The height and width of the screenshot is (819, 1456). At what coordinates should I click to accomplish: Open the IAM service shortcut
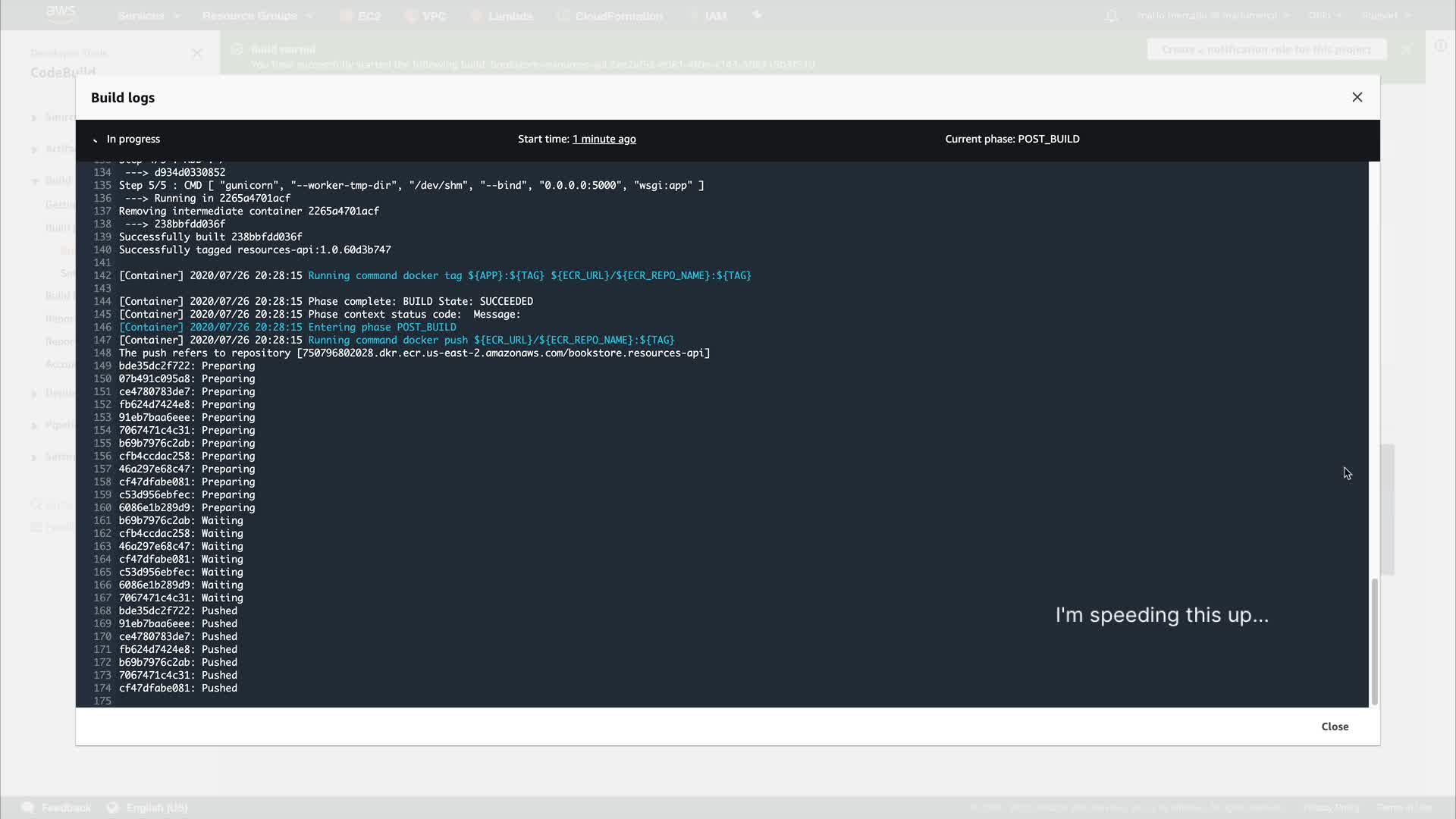pyautogui.click(x=715, y=16)
